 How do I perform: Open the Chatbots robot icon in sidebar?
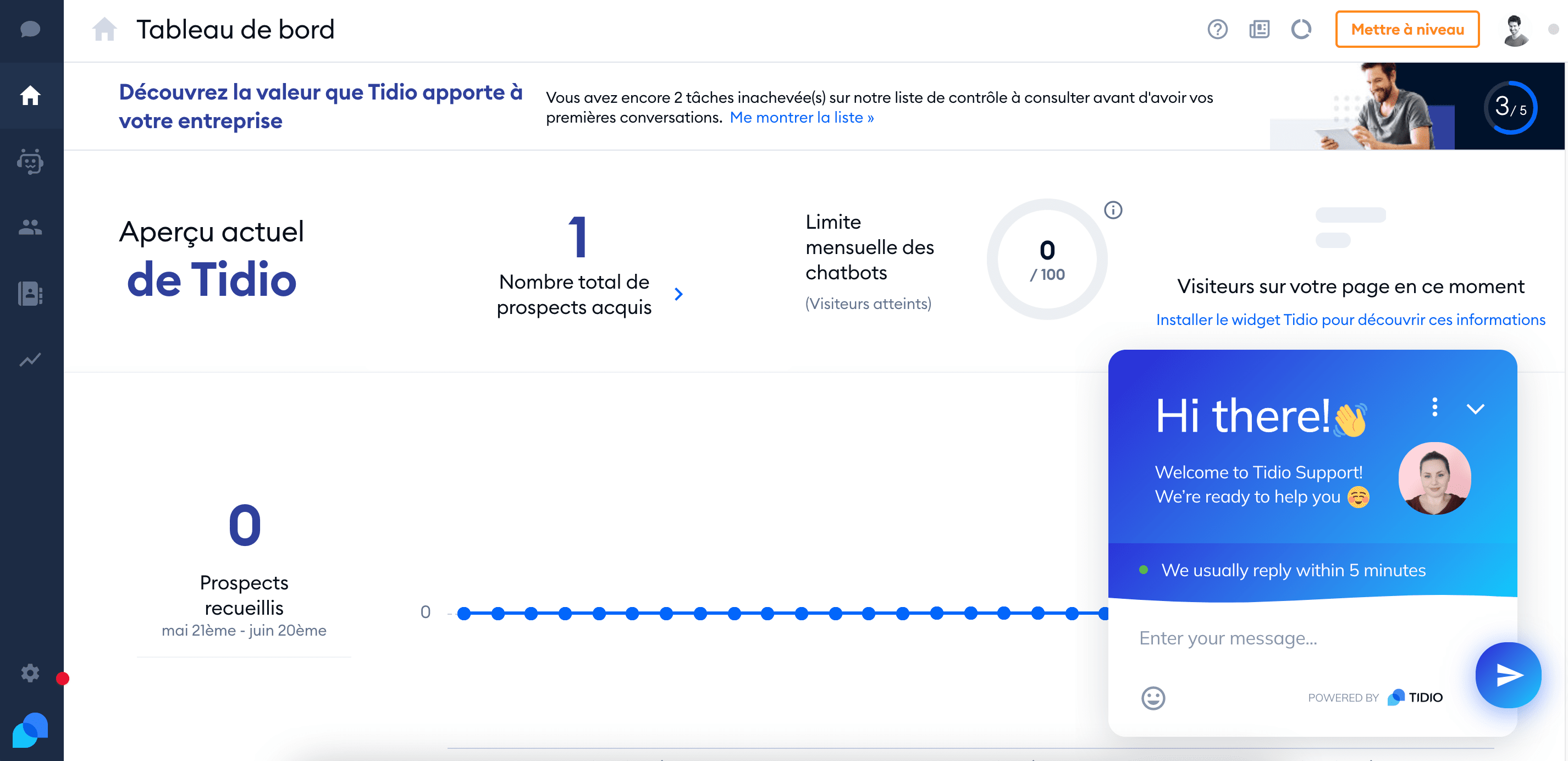pos(30,162)
